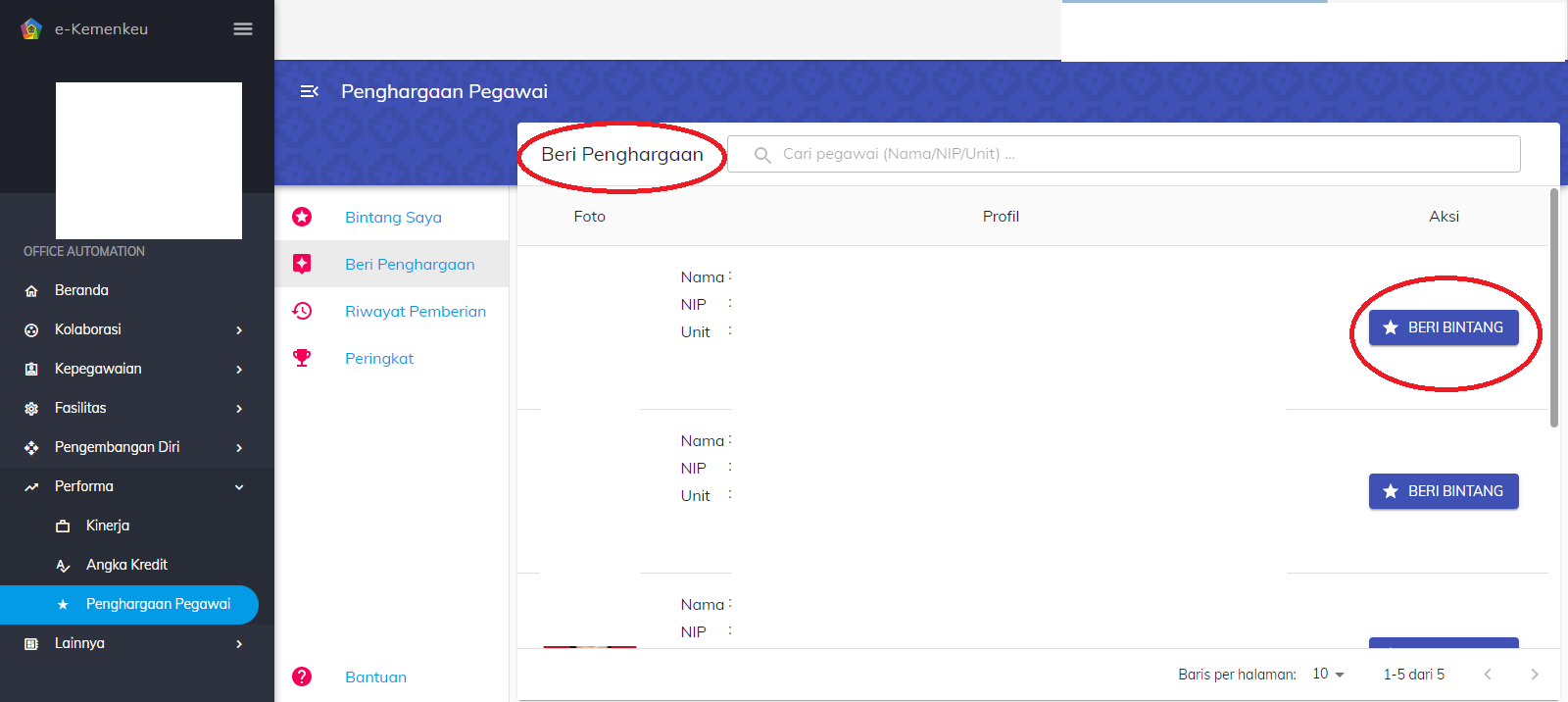This screenshot has width=1568, height=702.
Task: Toggle the sidebar hamburger menu
Action: coord(243,29)
